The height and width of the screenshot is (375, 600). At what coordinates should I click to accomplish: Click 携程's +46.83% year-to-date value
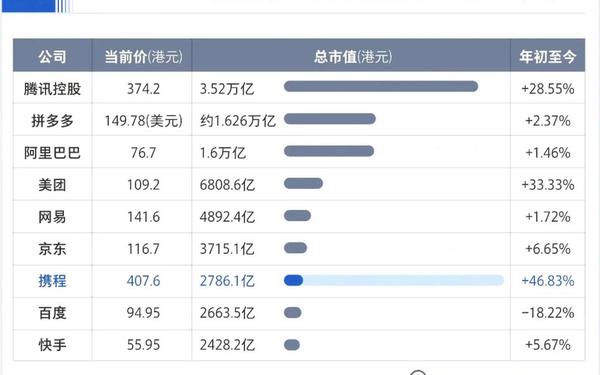[547, 281]
